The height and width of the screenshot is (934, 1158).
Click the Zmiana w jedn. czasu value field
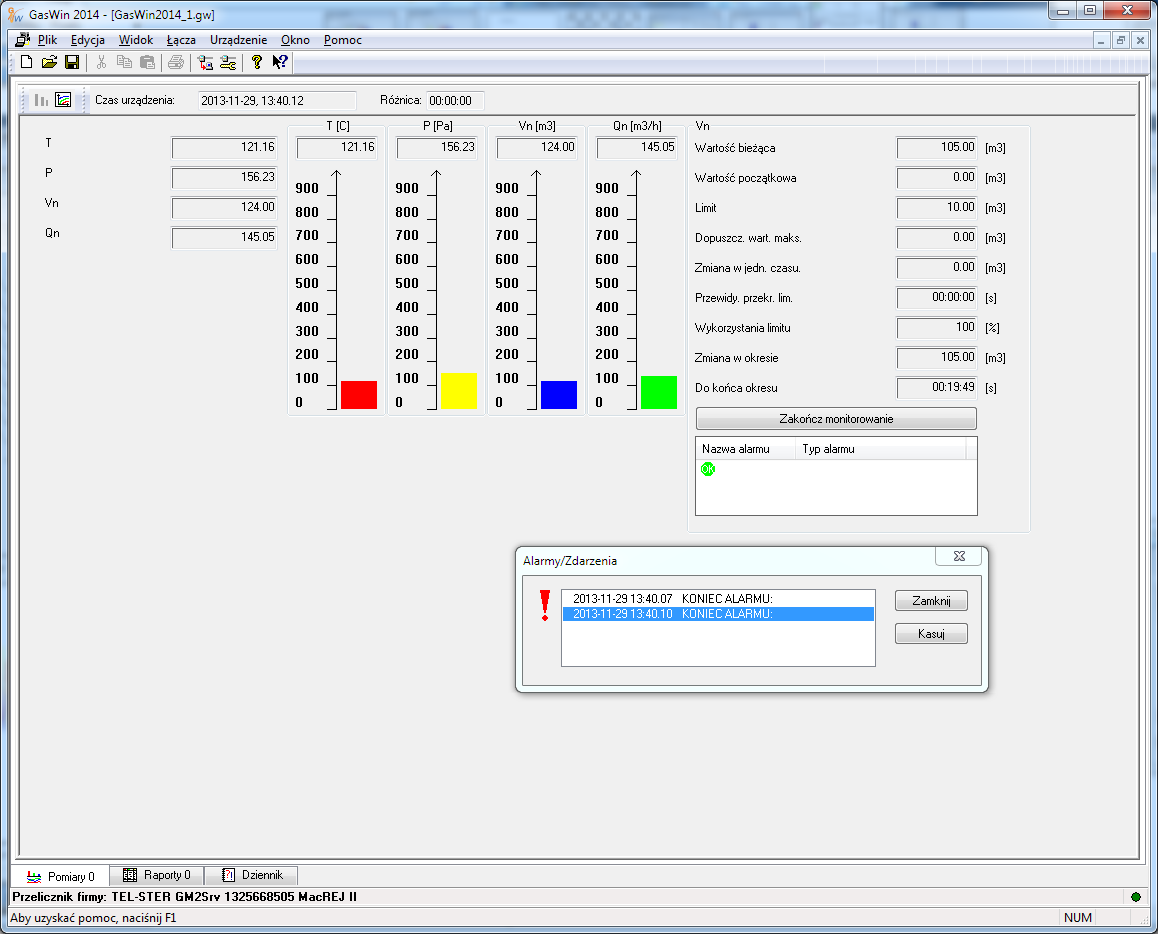(936, 267)
